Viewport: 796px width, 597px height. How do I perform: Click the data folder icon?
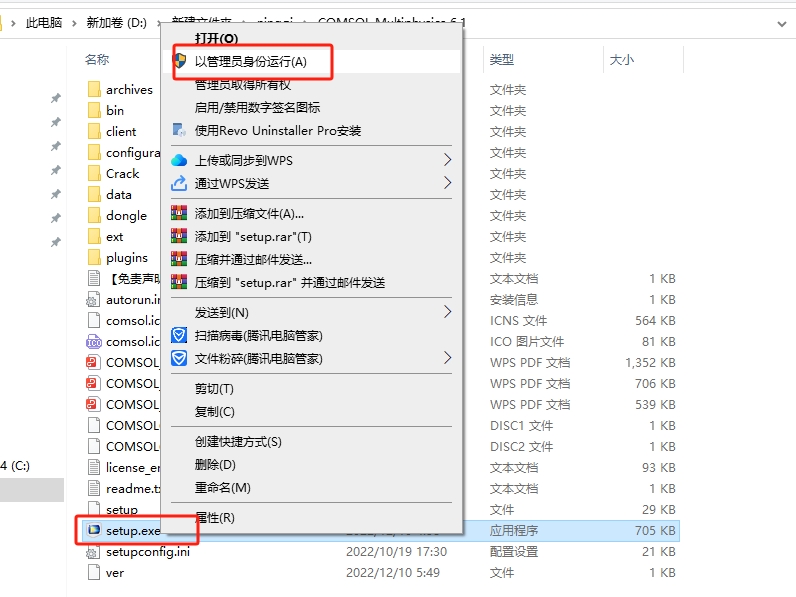tap(94, 194)
